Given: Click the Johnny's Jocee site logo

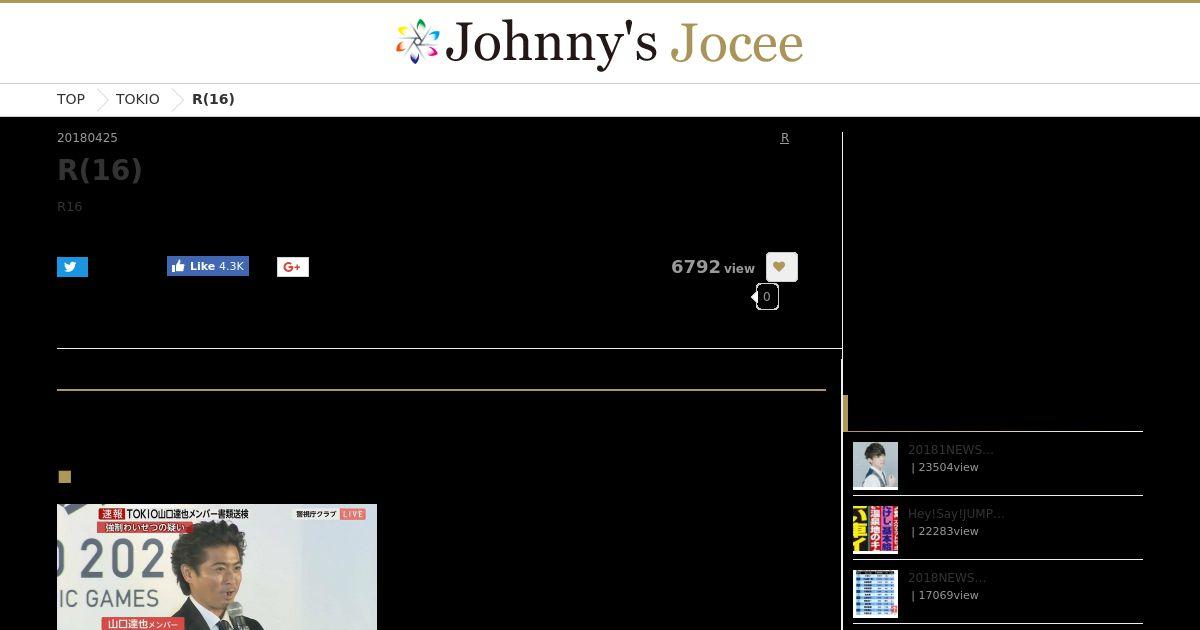Looking at the screenshot, I should [600, 43].
